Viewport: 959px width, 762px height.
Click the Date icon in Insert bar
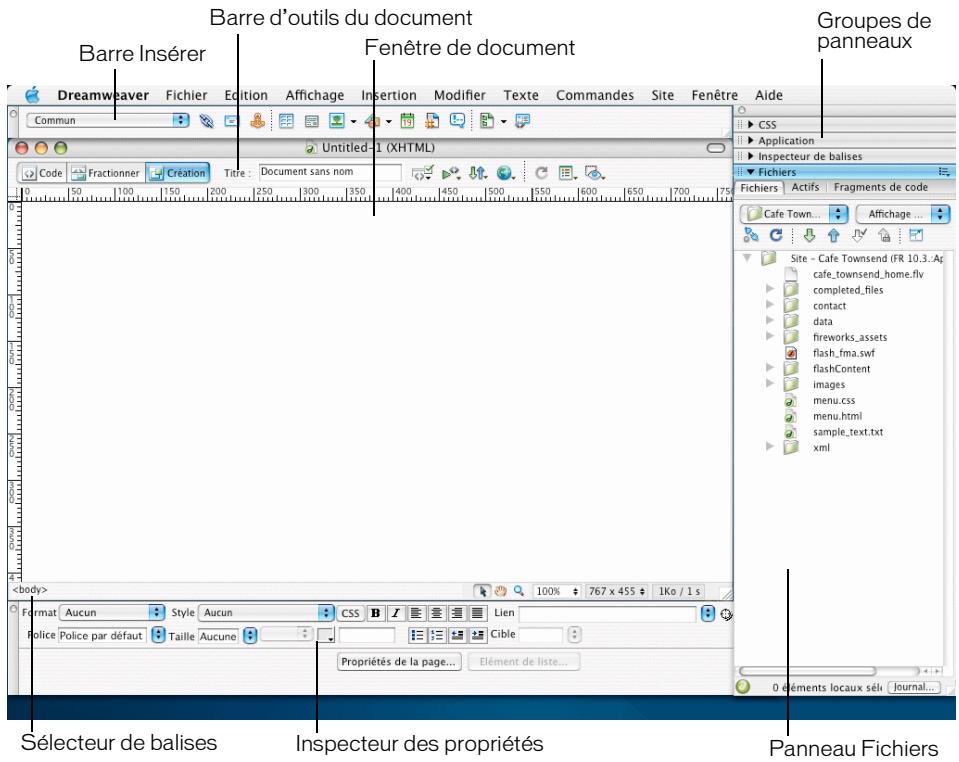[x=407, y=121]
